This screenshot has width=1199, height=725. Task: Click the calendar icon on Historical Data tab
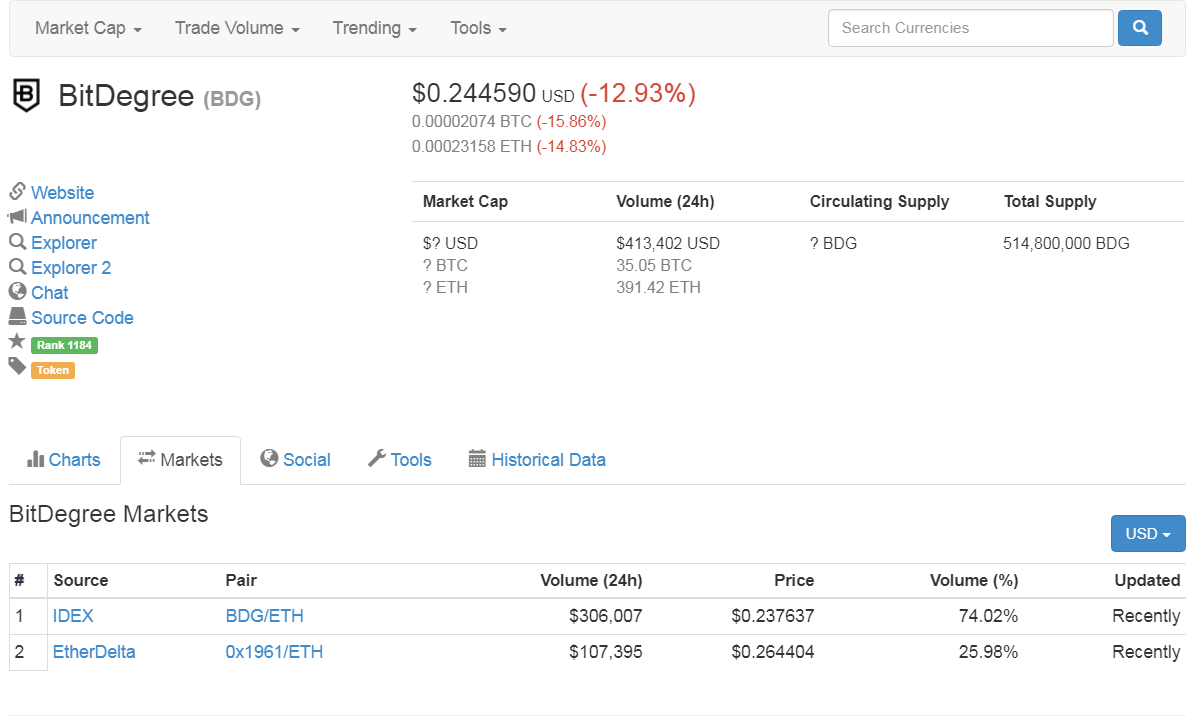point(477,459)
